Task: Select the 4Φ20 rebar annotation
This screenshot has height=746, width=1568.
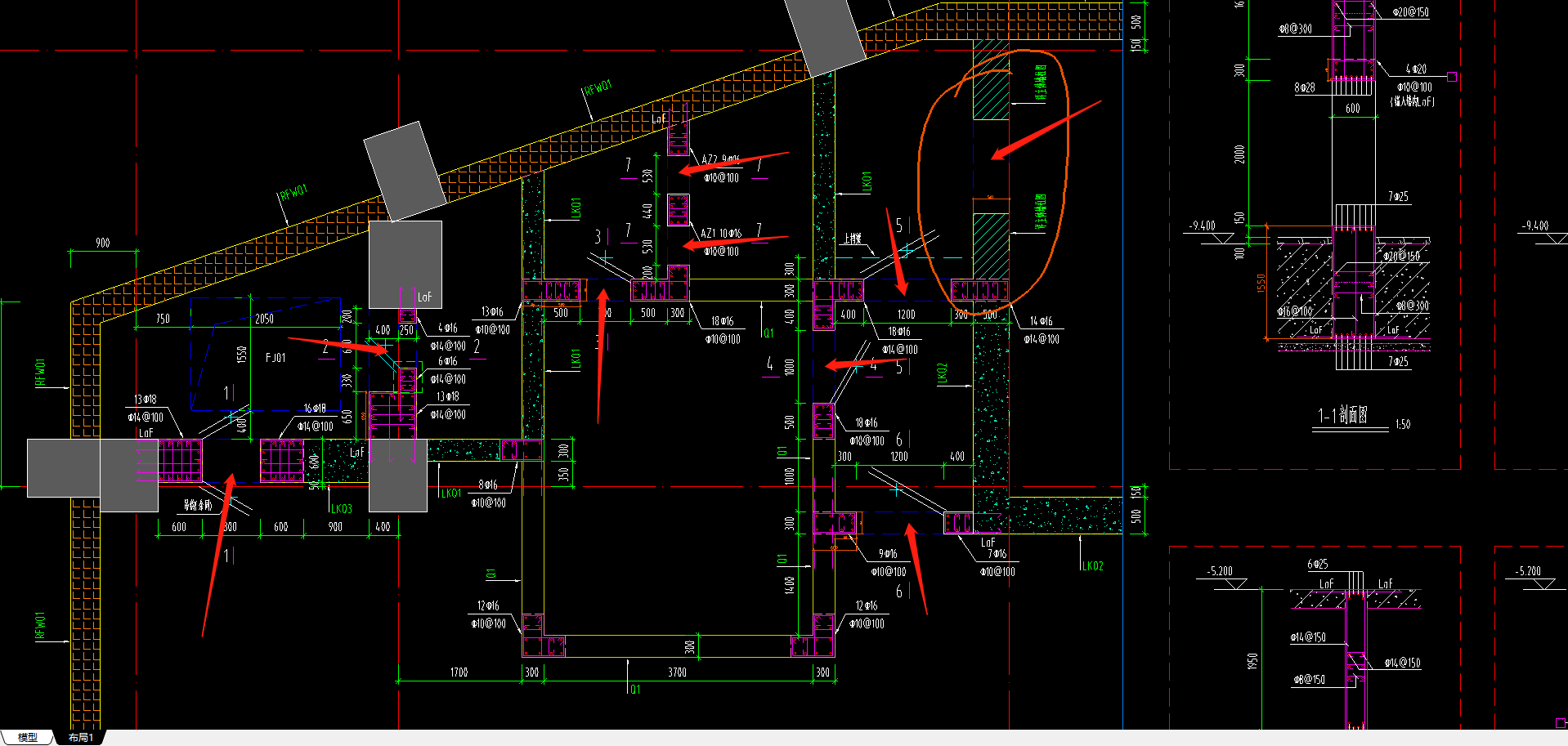Action: click(1416, 69)
